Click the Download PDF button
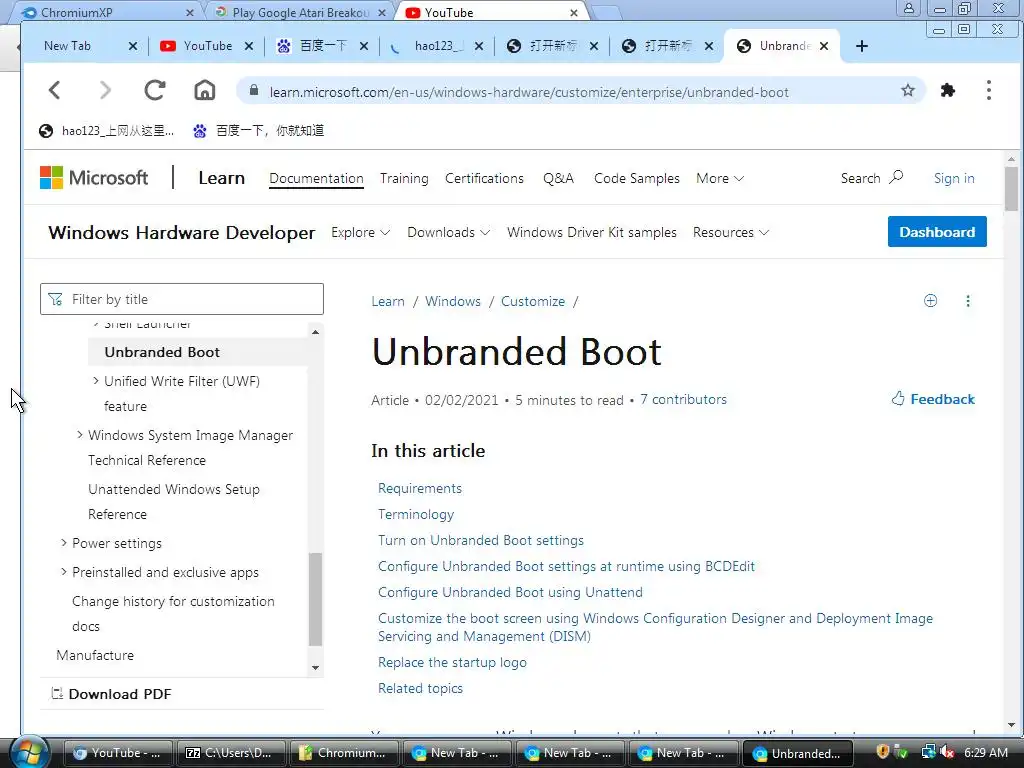Viewport: 1024px width, 768px height. tap(112, 694)
